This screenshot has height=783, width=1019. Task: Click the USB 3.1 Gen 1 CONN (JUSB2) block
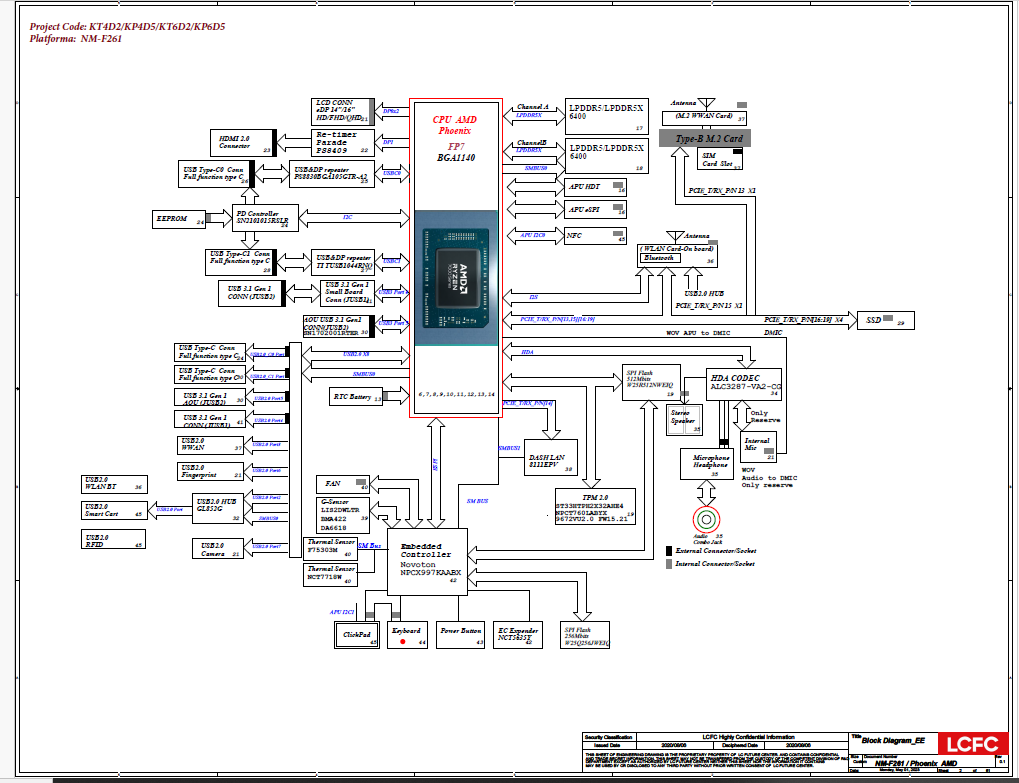(252, 293)
